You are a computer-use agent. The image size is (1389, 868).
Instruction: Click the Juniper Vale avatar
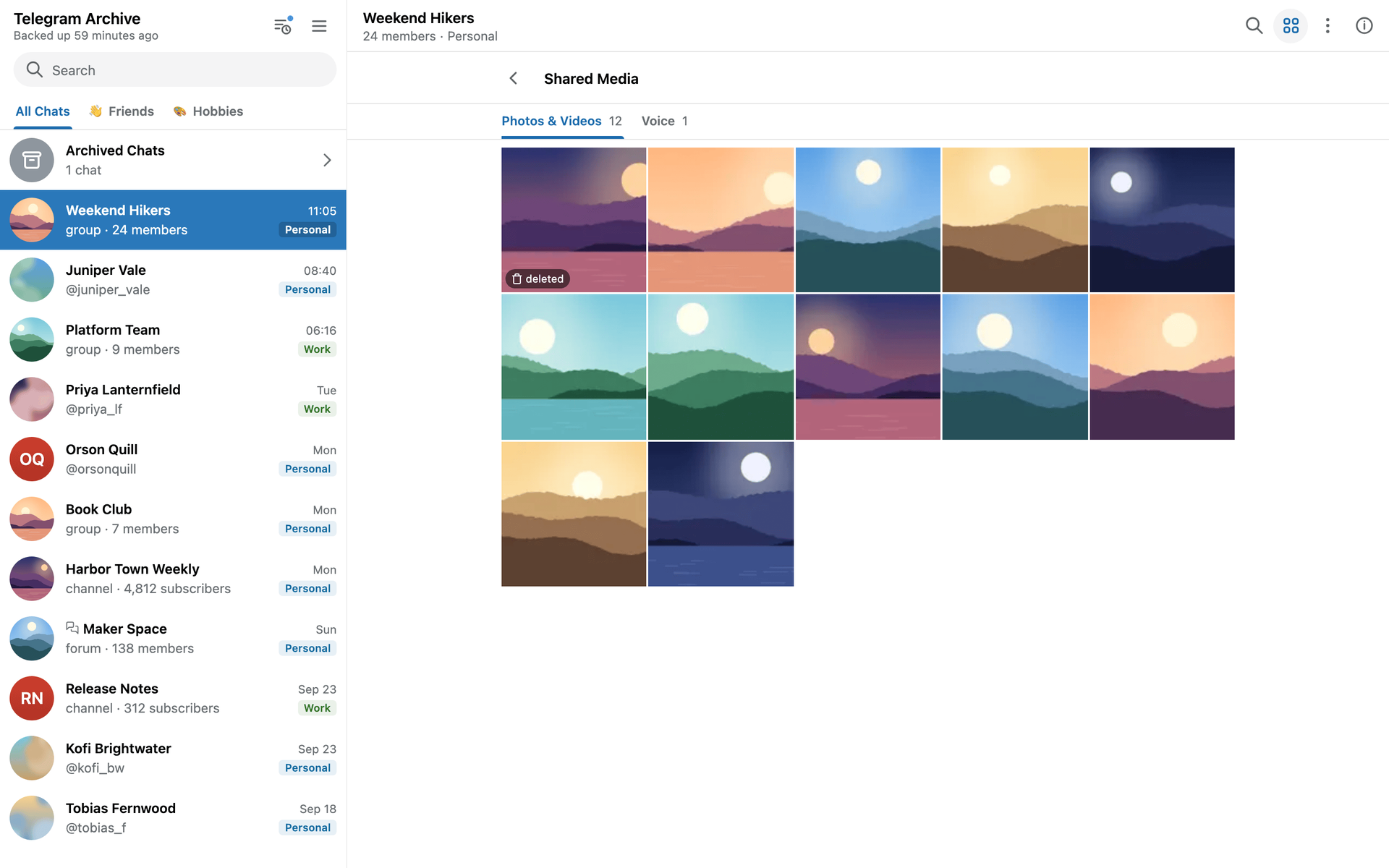tap(32, 280)
